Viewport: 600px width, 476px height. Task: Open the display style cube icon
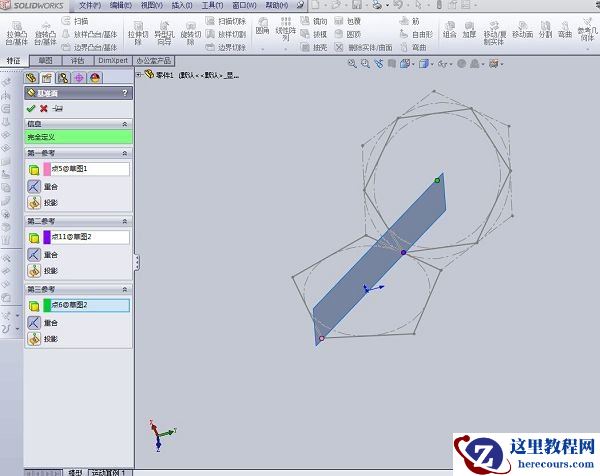click(x=425, y=64)
